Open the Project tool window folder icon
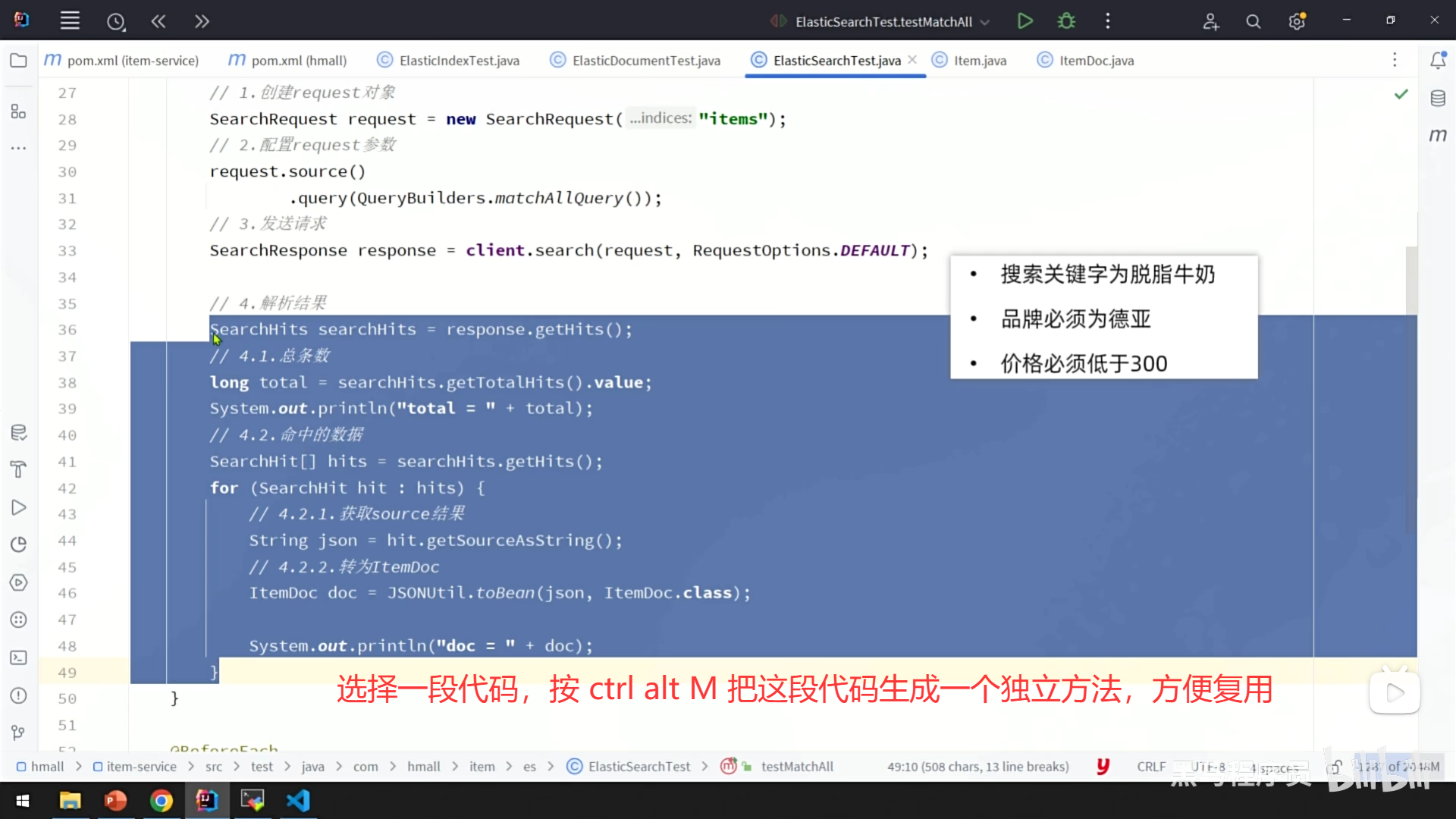This screenshot has width=1456, height=819. [18, 61]
